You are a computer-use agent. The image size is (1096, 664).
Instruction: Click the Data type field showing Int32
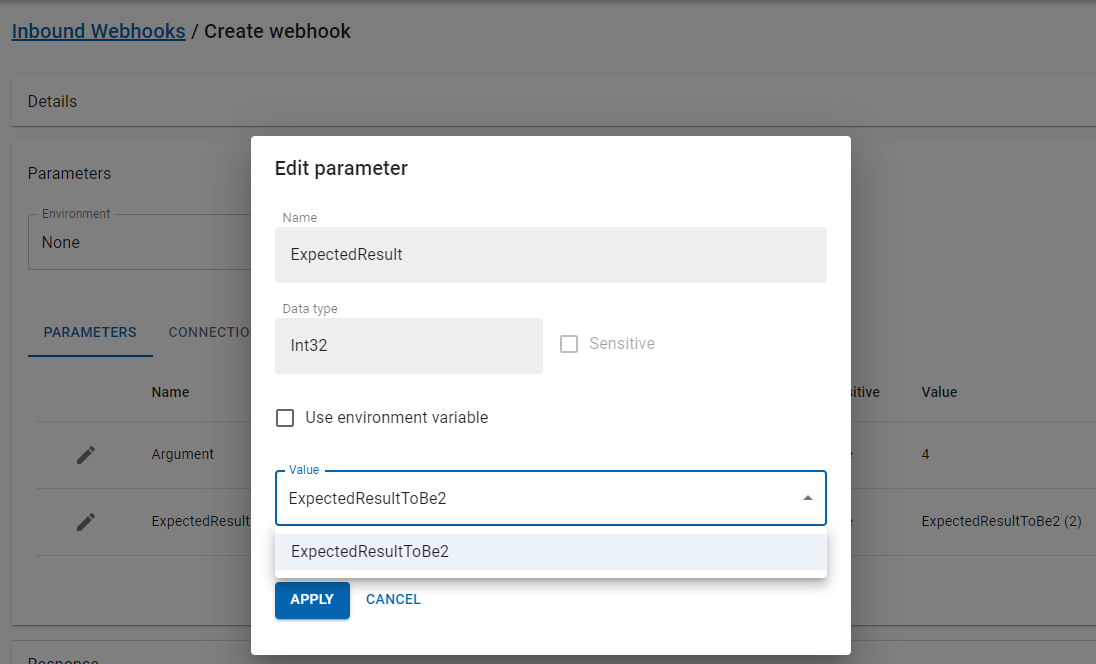[408, 346]
